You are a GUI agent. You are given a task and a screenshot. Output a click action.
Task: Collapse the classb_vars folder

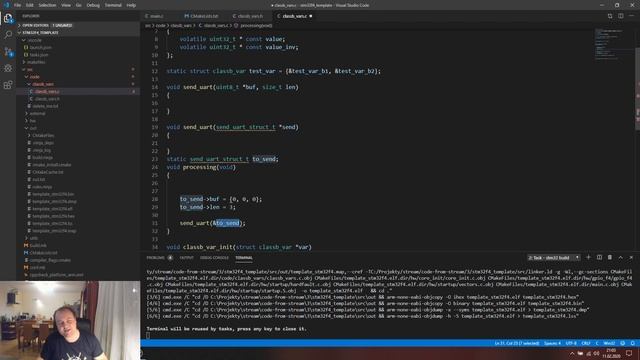78,84
